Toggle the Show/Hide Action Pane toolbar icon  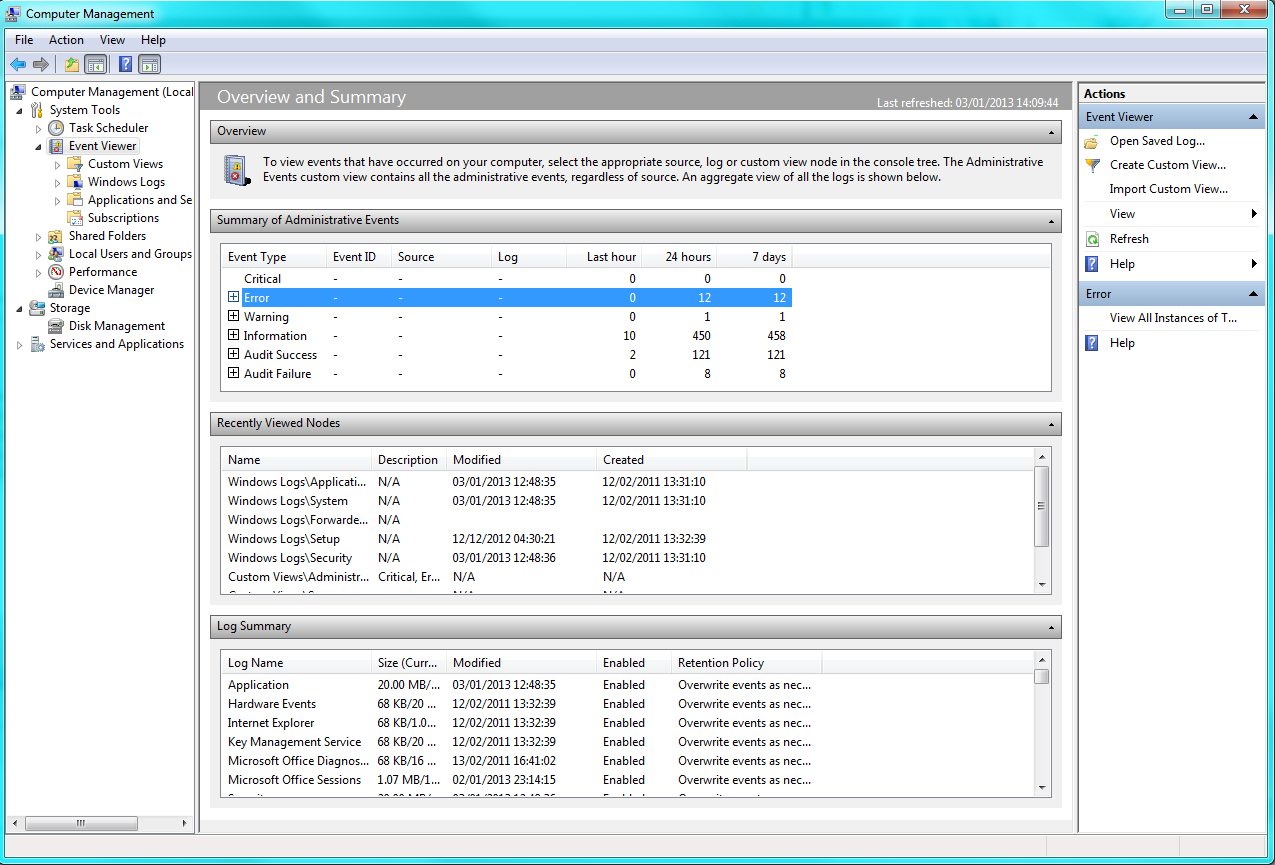(150, 65)
